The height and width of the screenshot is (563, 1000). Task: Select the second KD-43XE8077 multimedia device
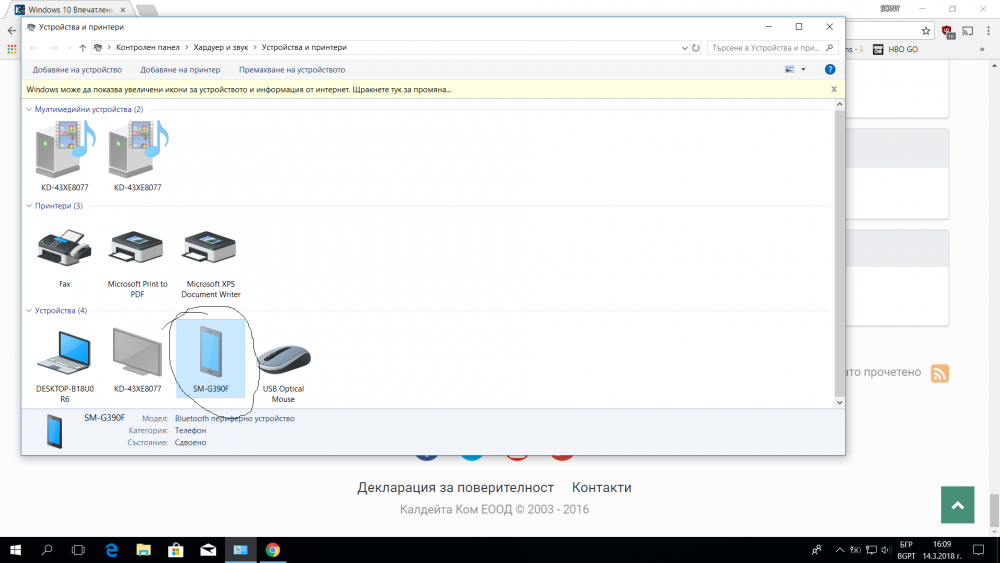[x=137, y=156]
